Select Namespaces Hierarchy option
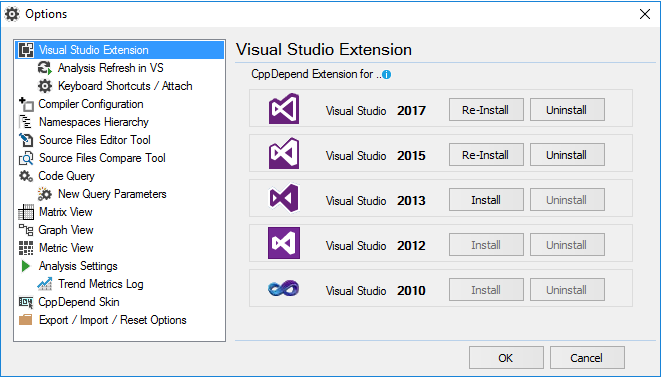 click(94, 122)
